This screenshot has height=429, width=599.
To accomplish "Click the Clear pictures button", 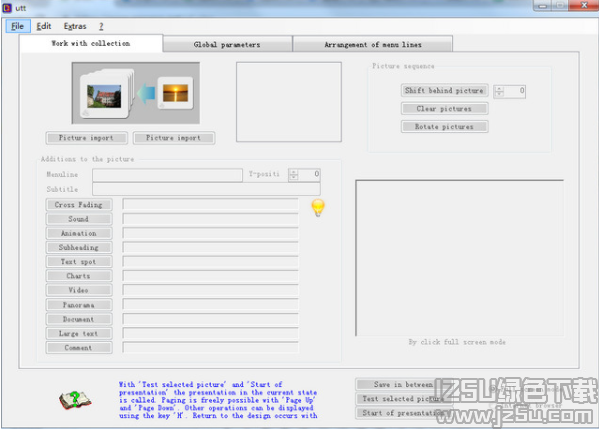I will point(444,108).
